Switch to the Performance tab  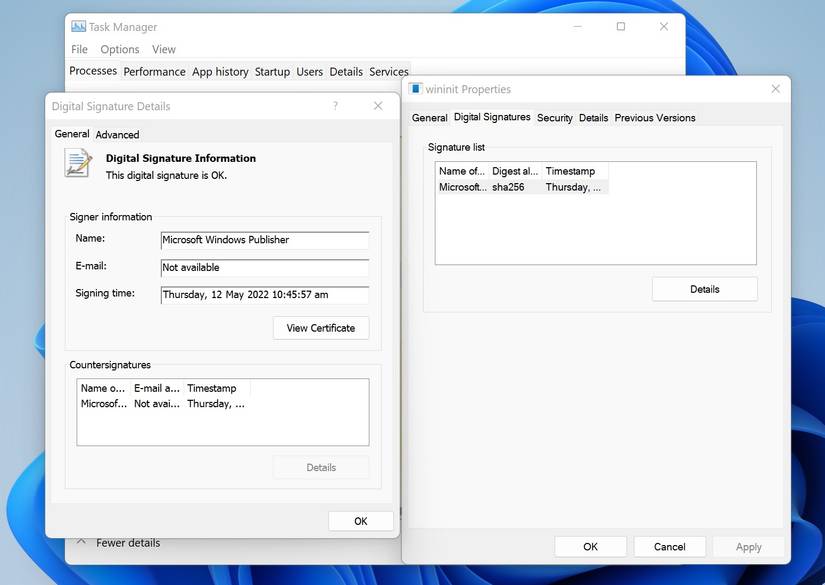[154, 71]
